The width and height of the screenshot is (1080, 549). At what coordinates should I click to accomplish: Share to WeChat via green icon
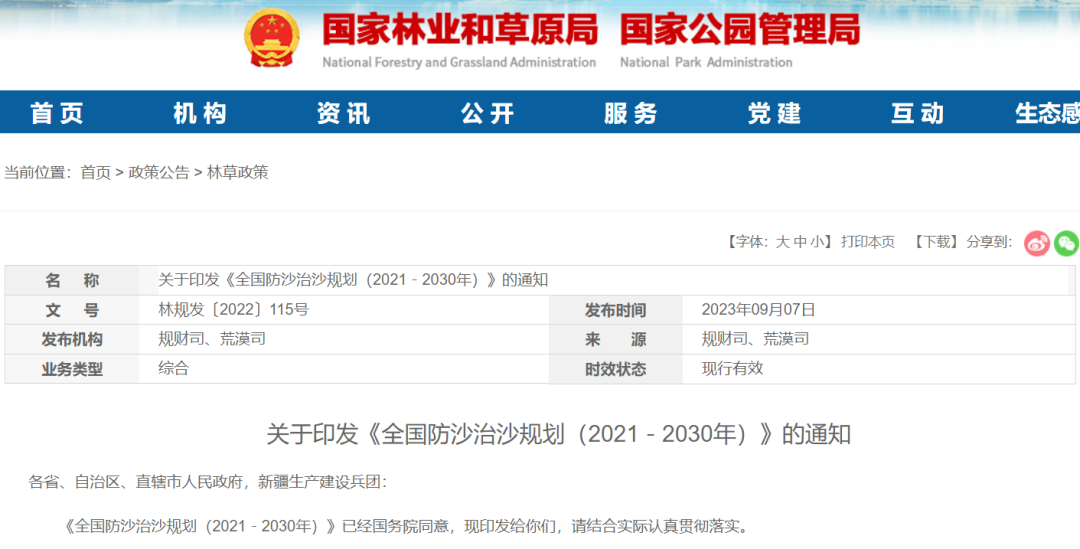[1066, 243]
